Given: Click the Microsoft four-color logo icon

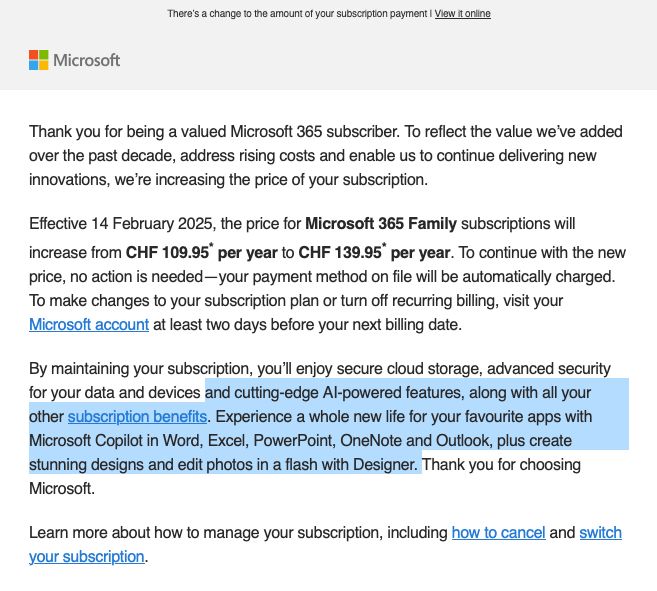Looking at the screenshot, I should (x=39, y=60).
